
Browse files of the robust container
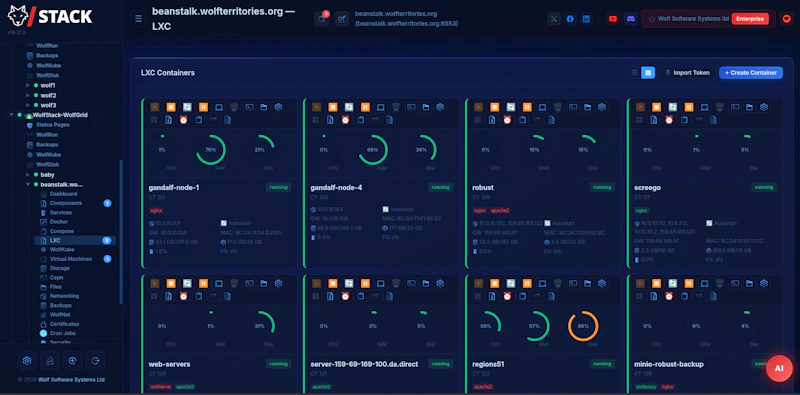(588, 107)
